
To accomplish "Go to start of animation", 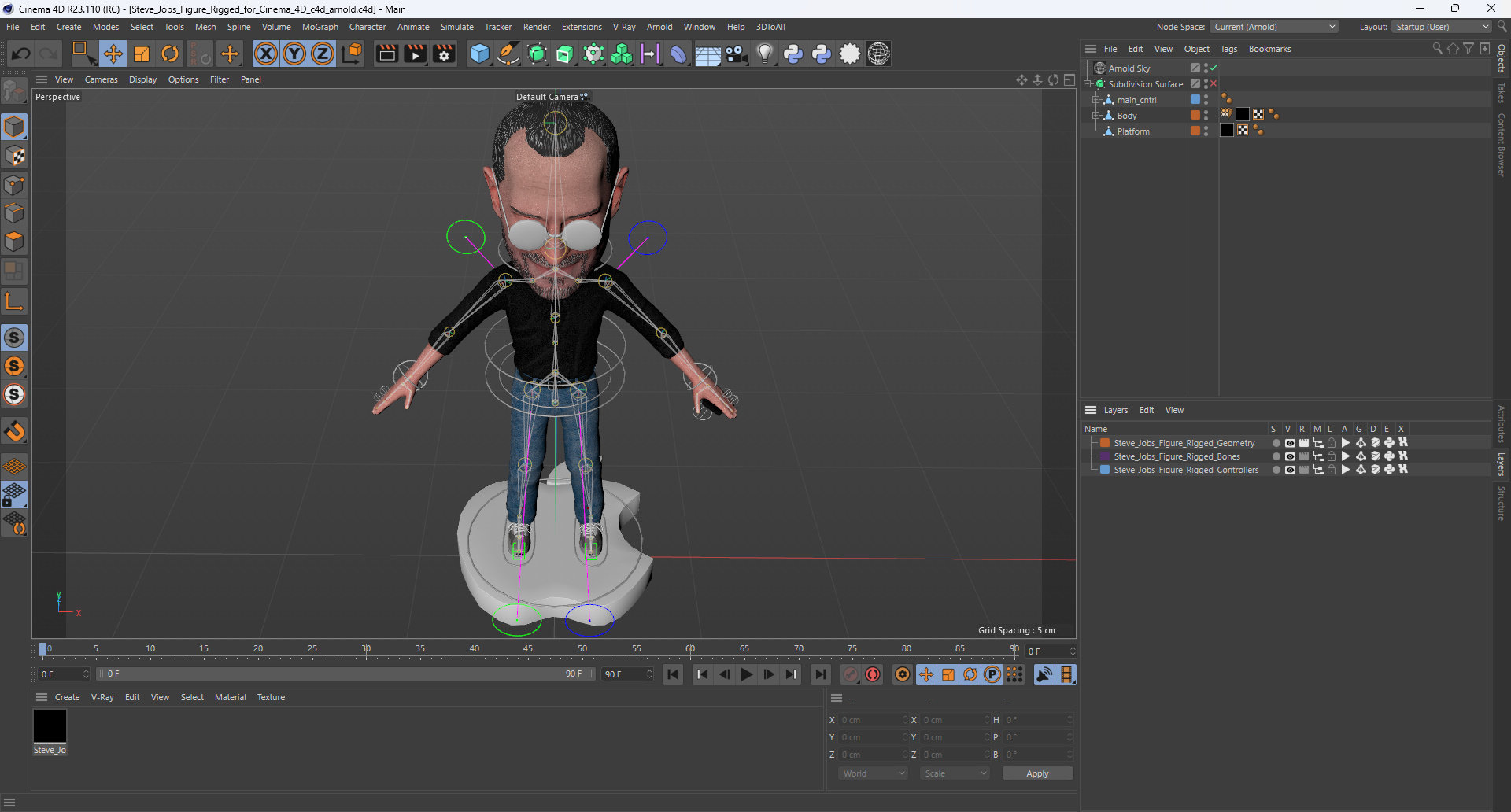I will pos(673,674).
